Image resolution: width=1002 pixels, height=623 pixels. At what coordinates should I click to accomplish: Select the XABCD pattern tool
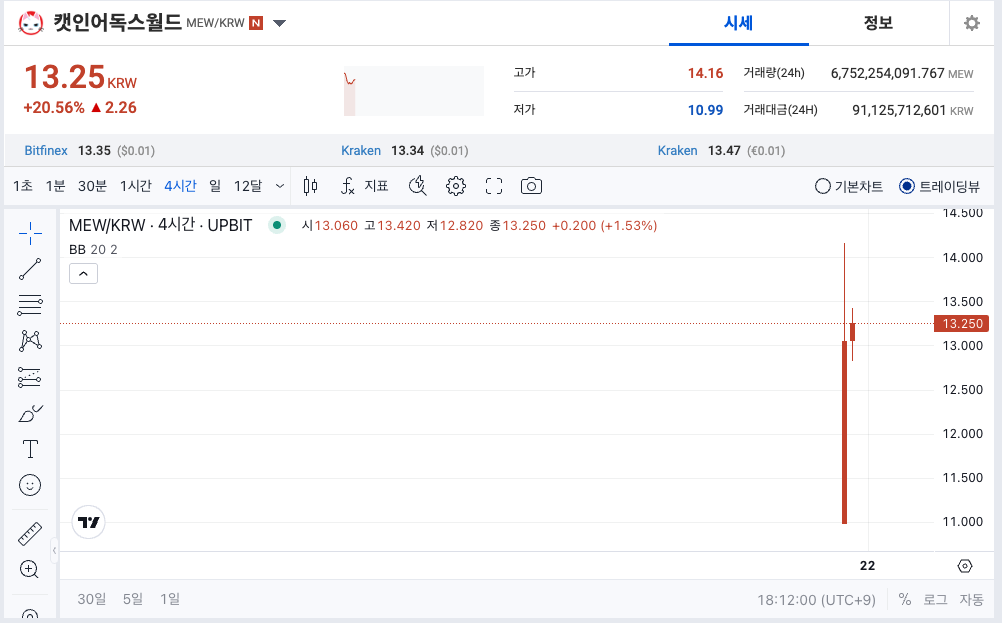(x=30, y=341)
